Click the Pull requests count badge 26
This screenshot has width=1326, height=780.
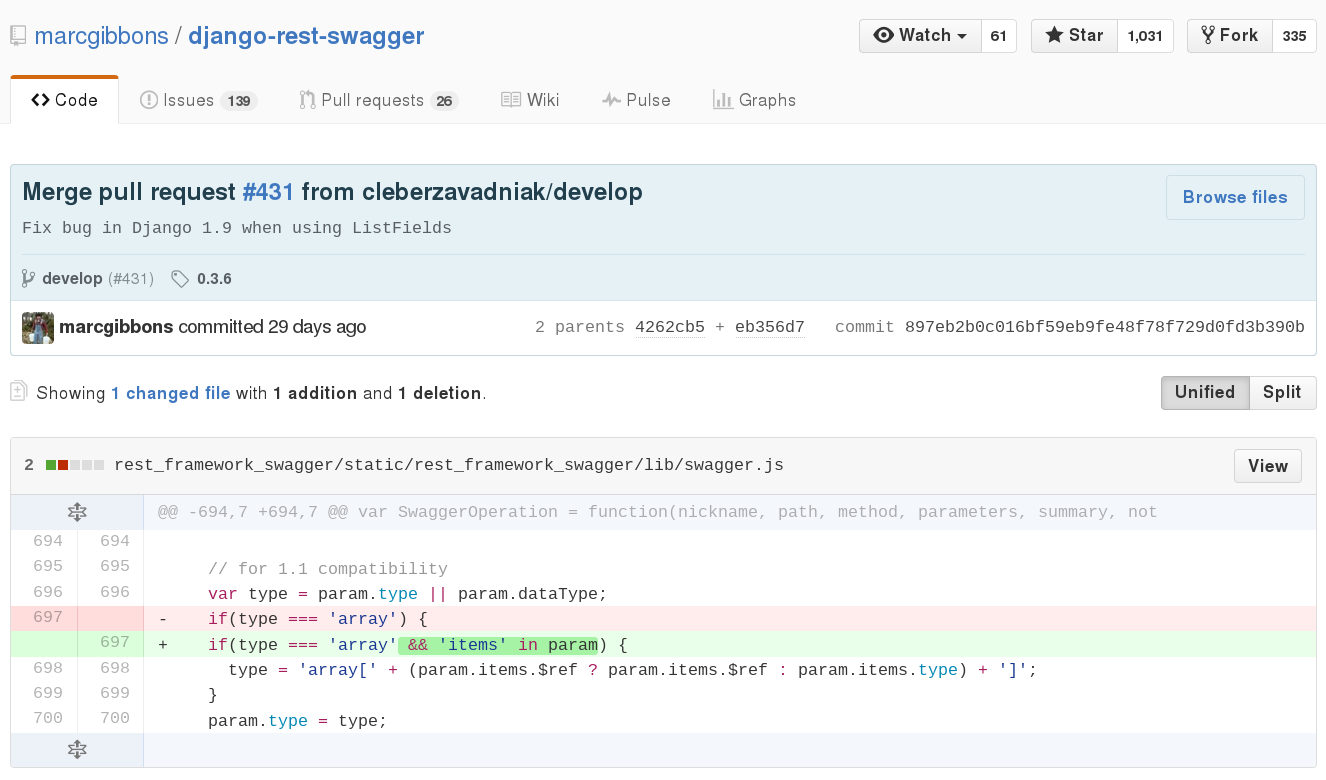pyautogui.click(x=445, y=101)
